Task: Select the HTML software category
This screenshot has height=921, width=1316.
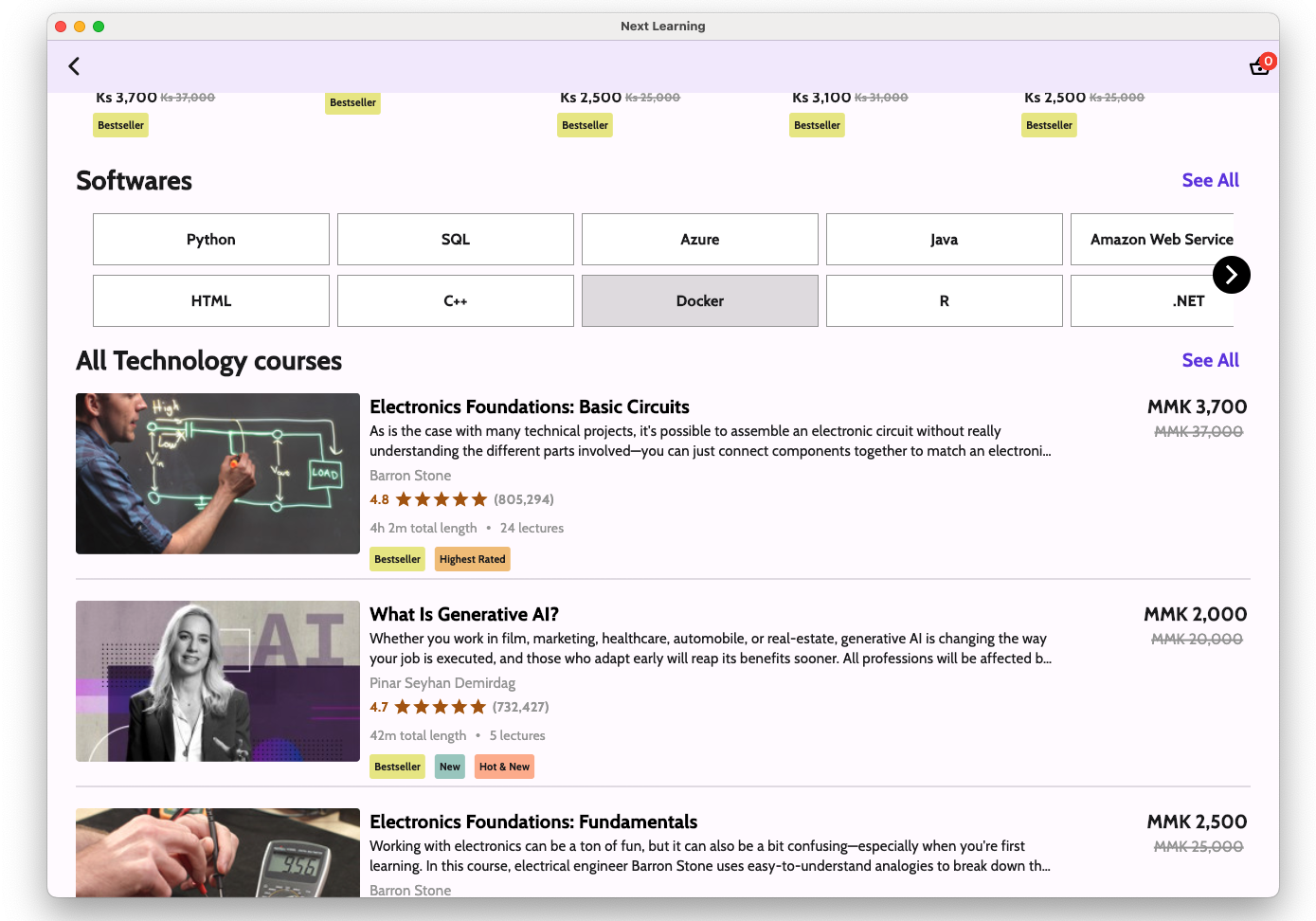Action: 211,301
